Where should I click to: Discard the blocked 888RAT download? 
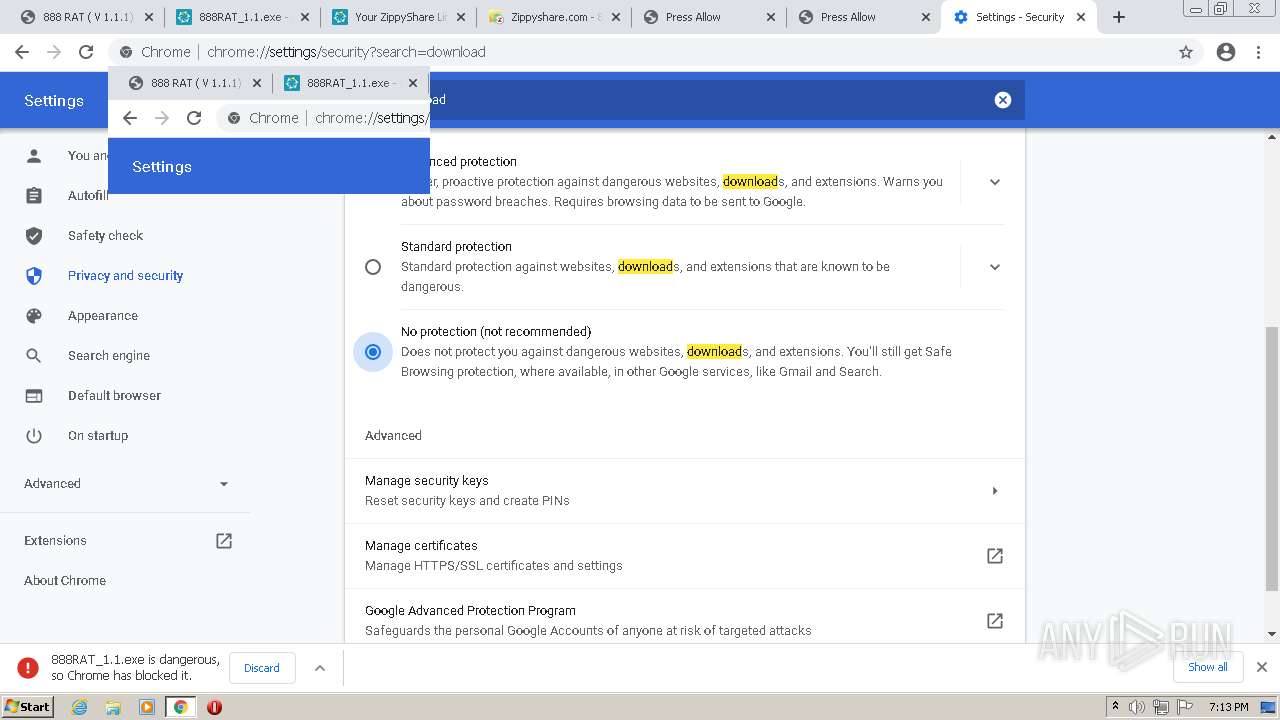(262, 668)
